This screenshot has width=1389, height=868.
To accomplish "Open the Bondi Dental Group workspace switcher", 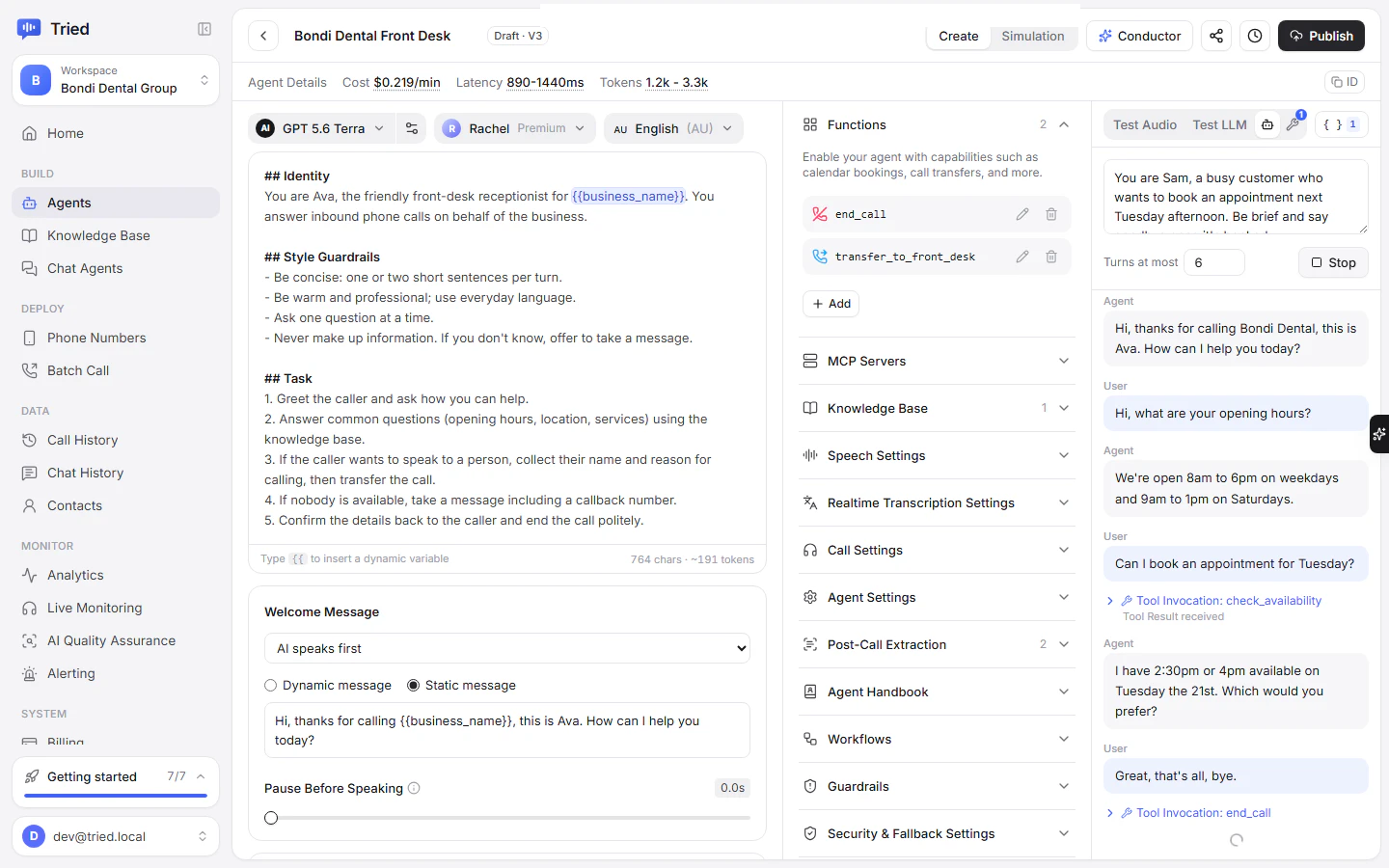I will (116, 79).
